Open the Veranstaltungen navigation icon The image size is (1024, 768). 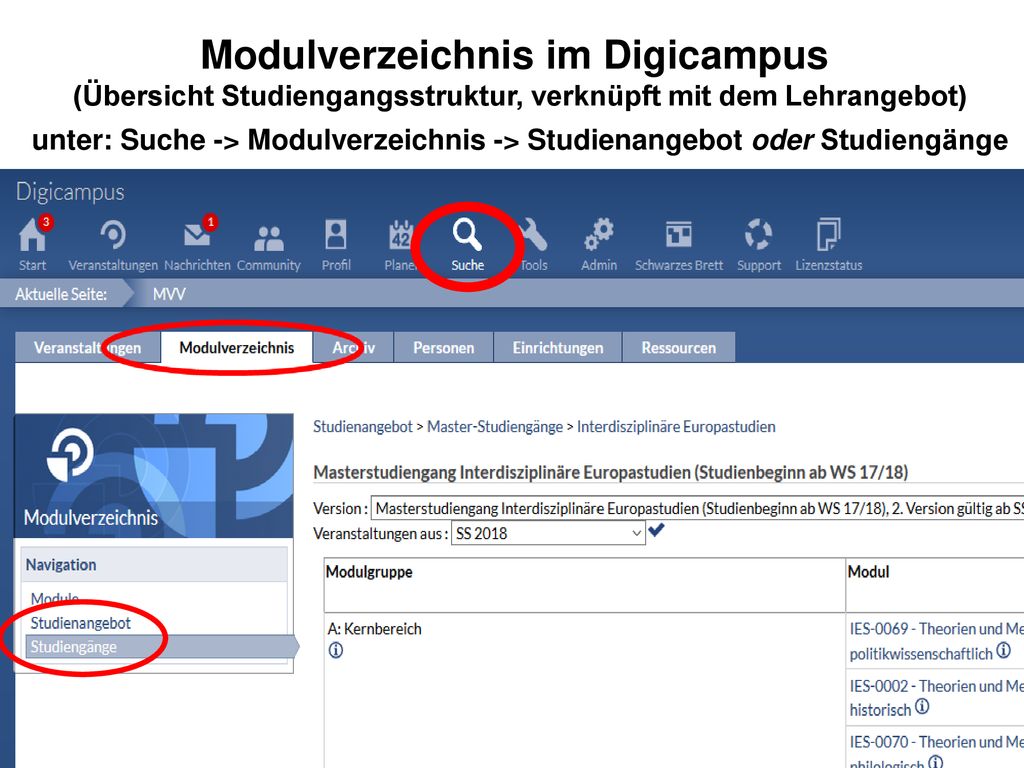coord(113,235)
